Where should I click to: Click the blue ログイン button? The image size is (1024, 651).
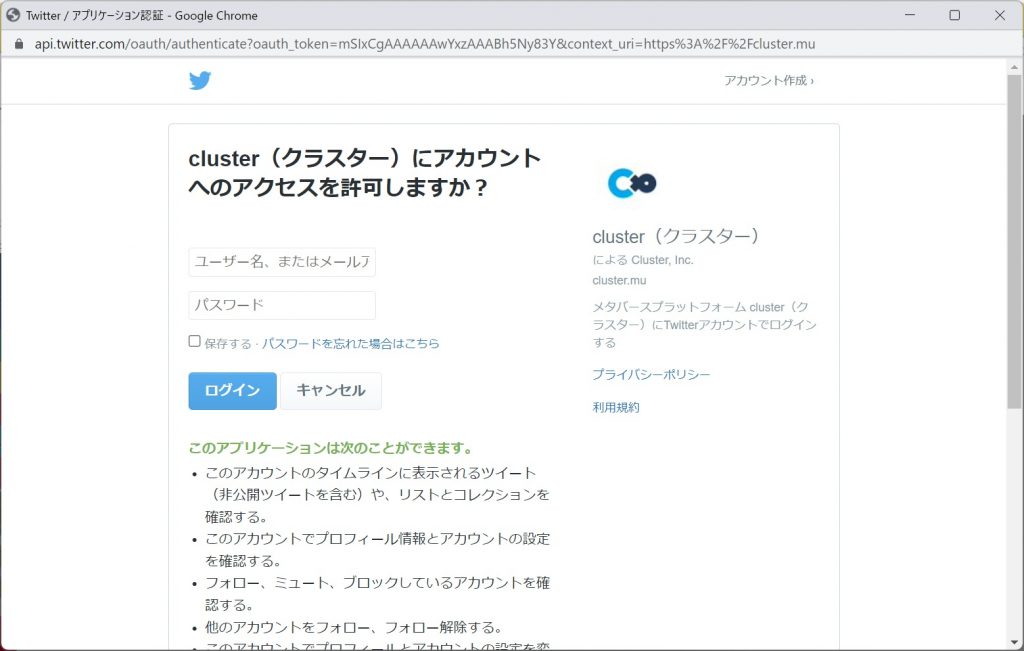point(232,390)
